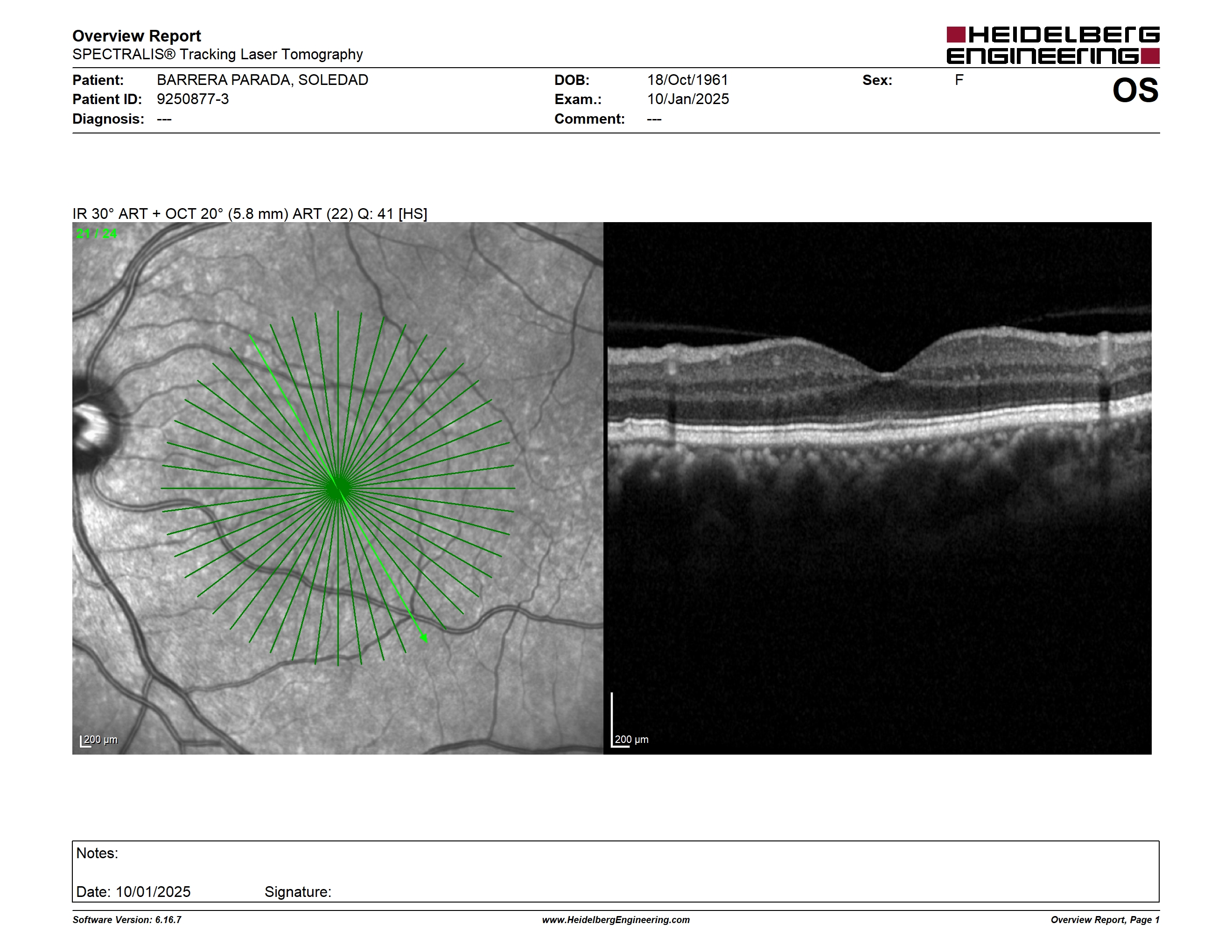The image size is (1232, 952).
Task: Click 'Software Version: 6.16.7' footer text
Action: pyautogui.click(x=127, y=920)
